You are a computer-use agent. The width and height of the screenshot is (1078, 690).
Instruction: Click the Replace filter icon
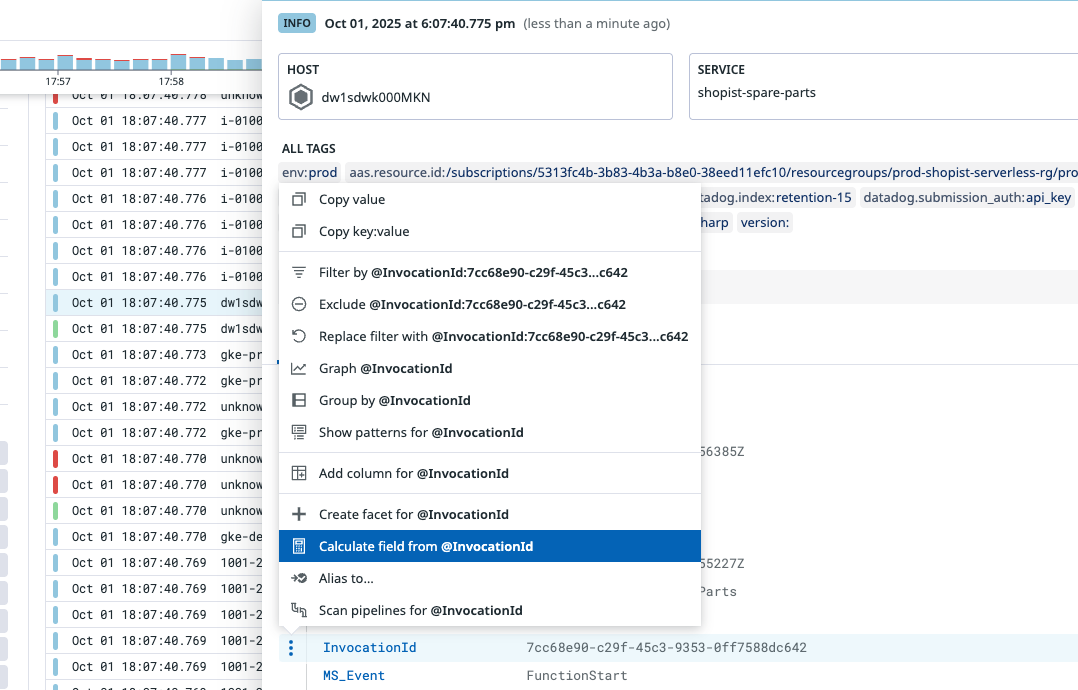tap(298, 337)
